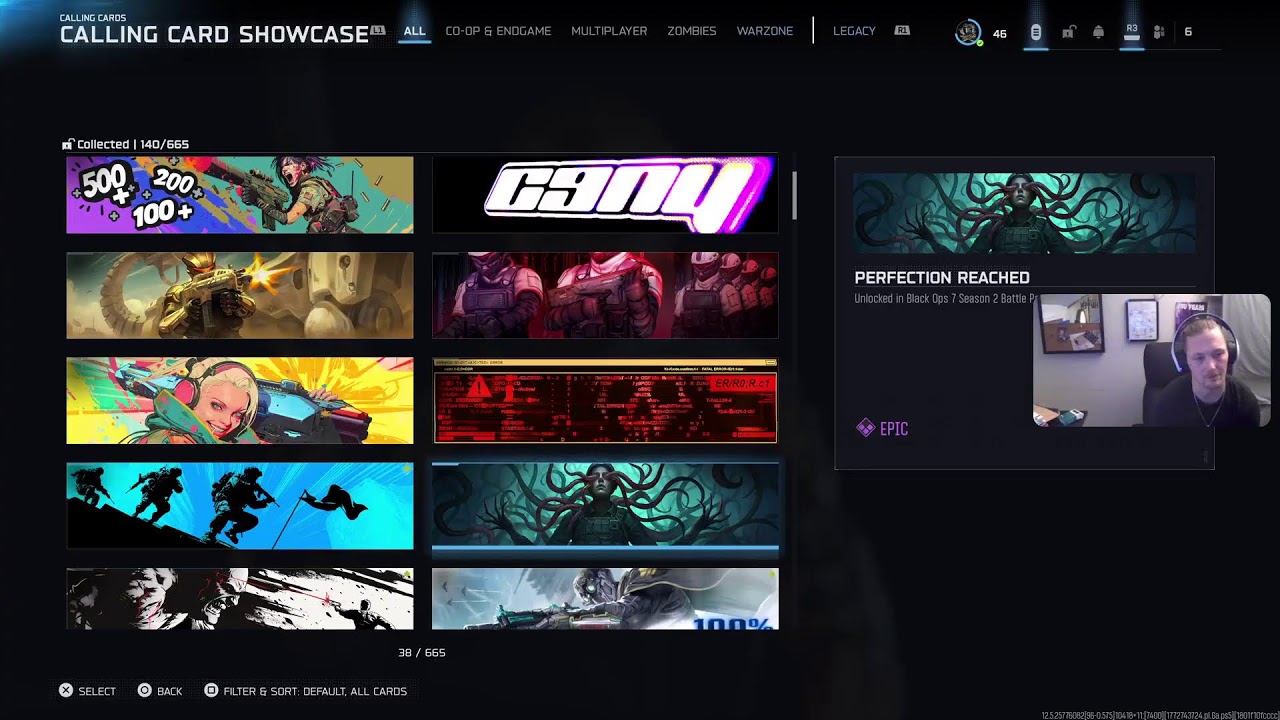This screenshot has width=1280, height=720.
Task: Click the friends online count 6
Action: (1188, 32)
